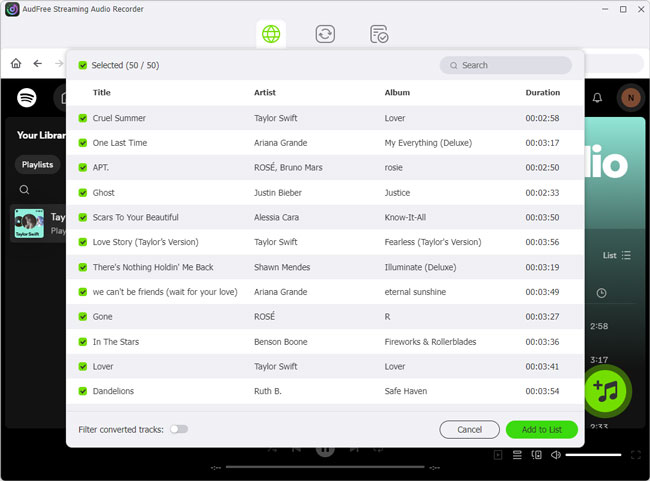
Task: Uncheck the Lover track checkbox
Action: (83, 367)
